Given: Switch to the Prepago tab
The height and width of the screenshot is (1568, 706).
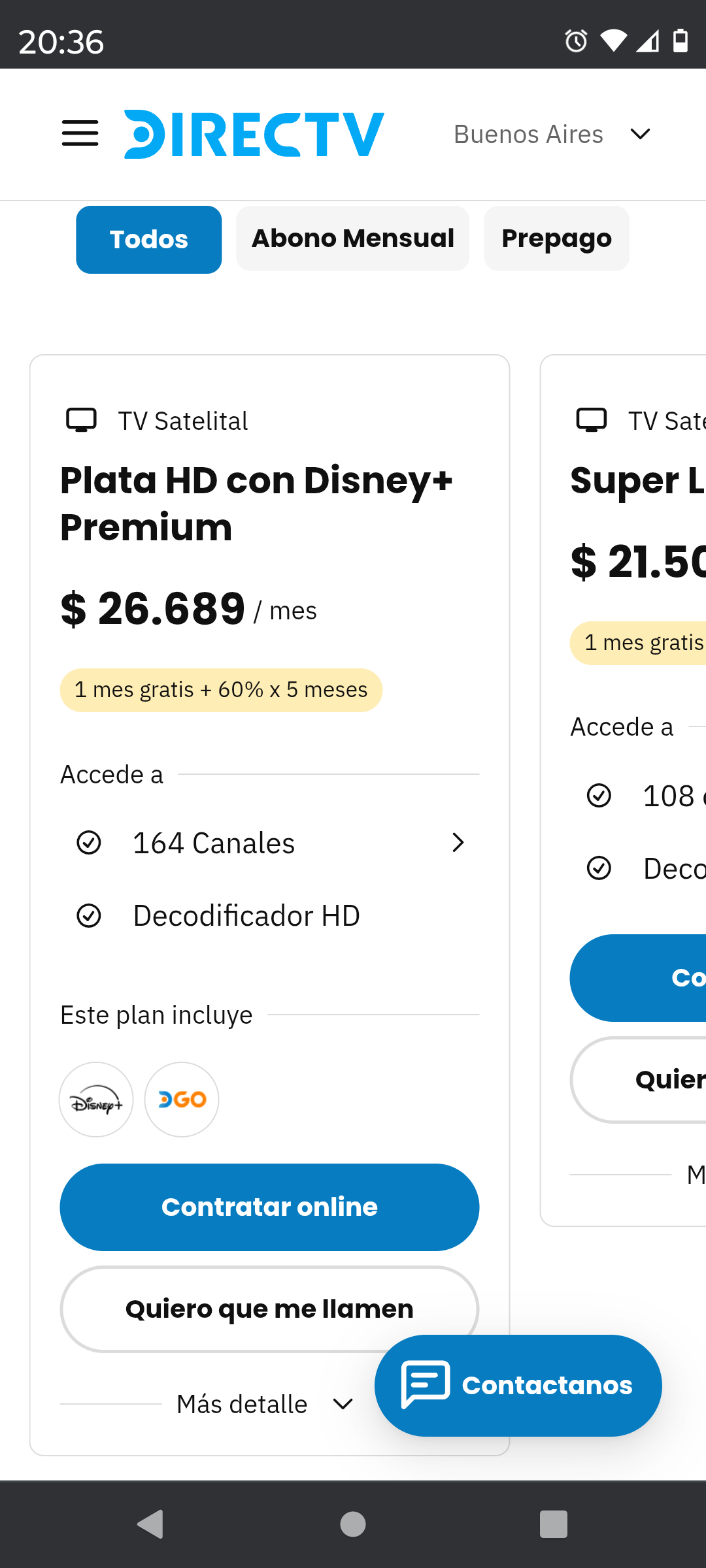Looking at the screenshot, I should click(557, 238).
